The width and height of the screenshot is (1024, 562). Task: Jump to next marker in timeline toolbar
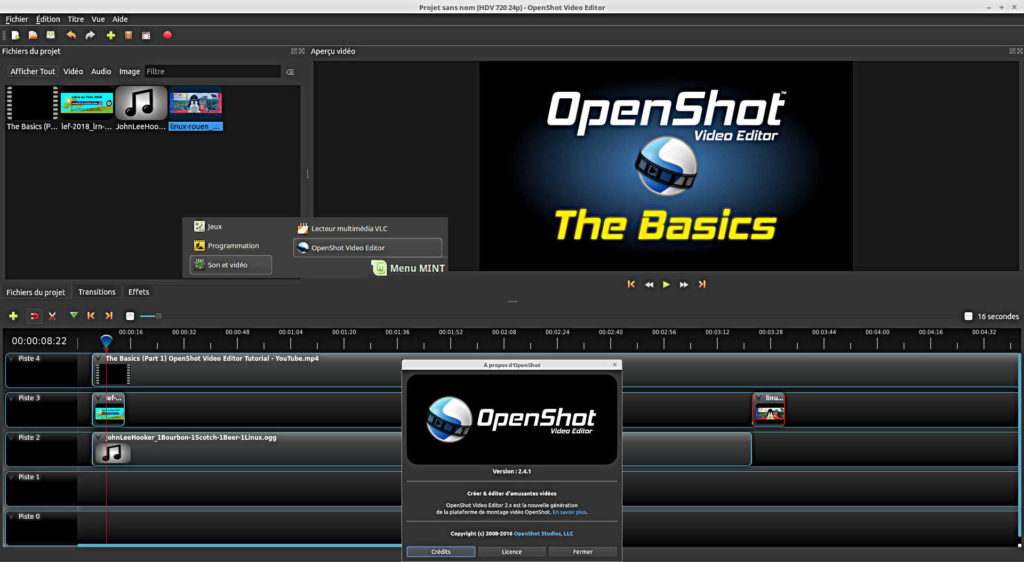pos(109,316)
